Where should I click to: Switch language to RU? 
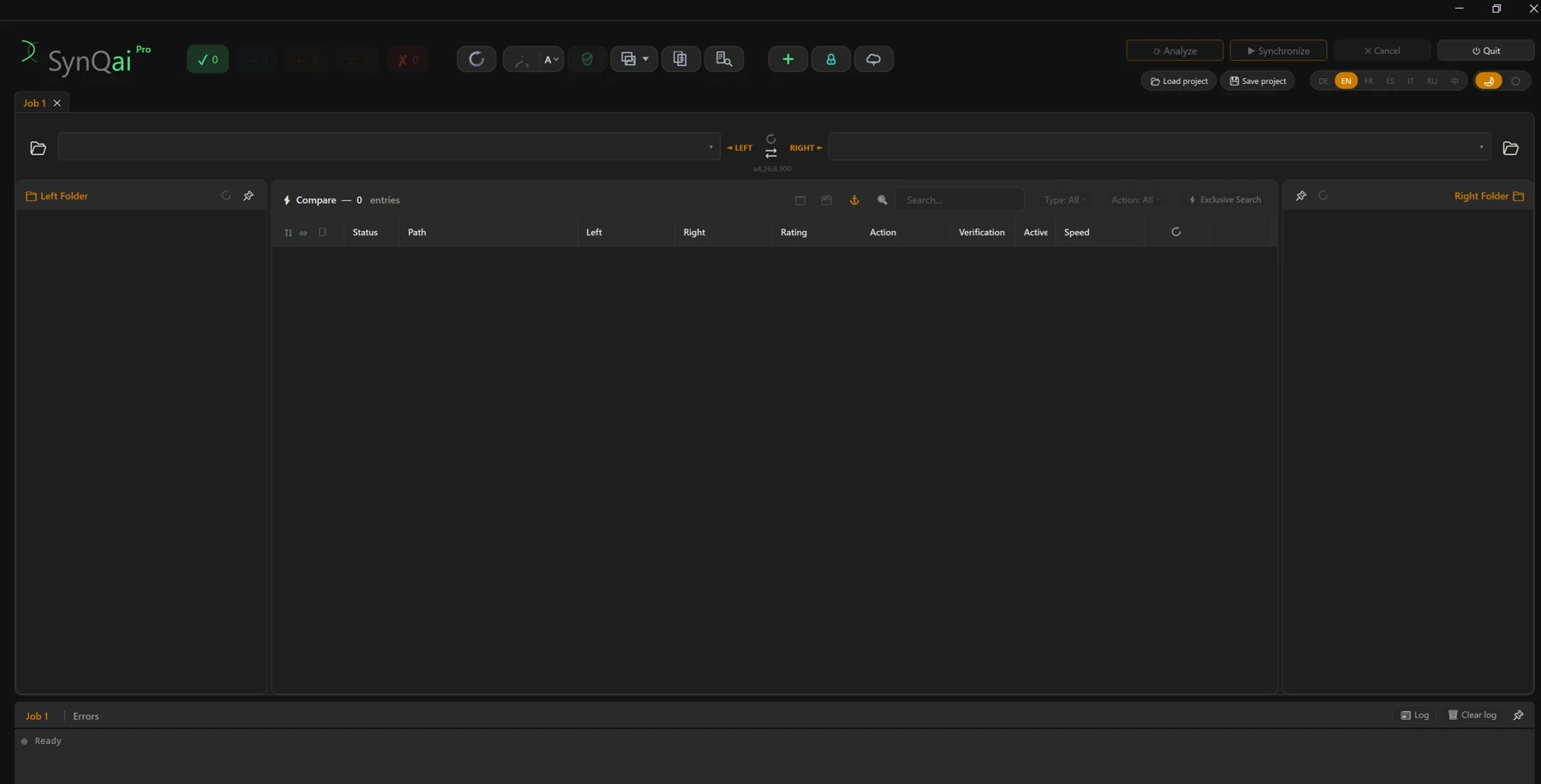pyautogui.click(x=1431, y=80)
